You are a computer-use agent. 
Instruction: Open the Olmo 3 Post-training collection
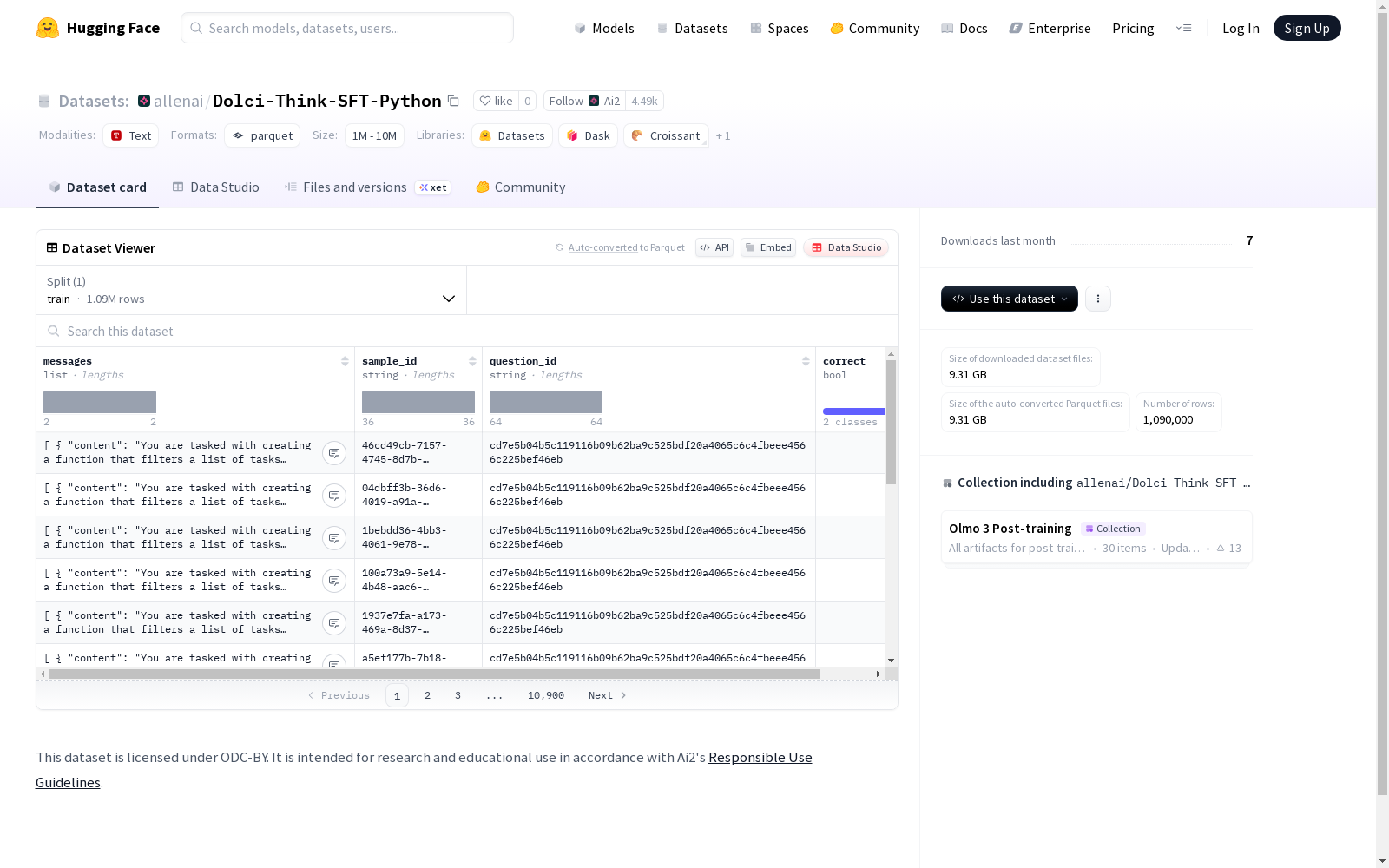(1096, 537)
